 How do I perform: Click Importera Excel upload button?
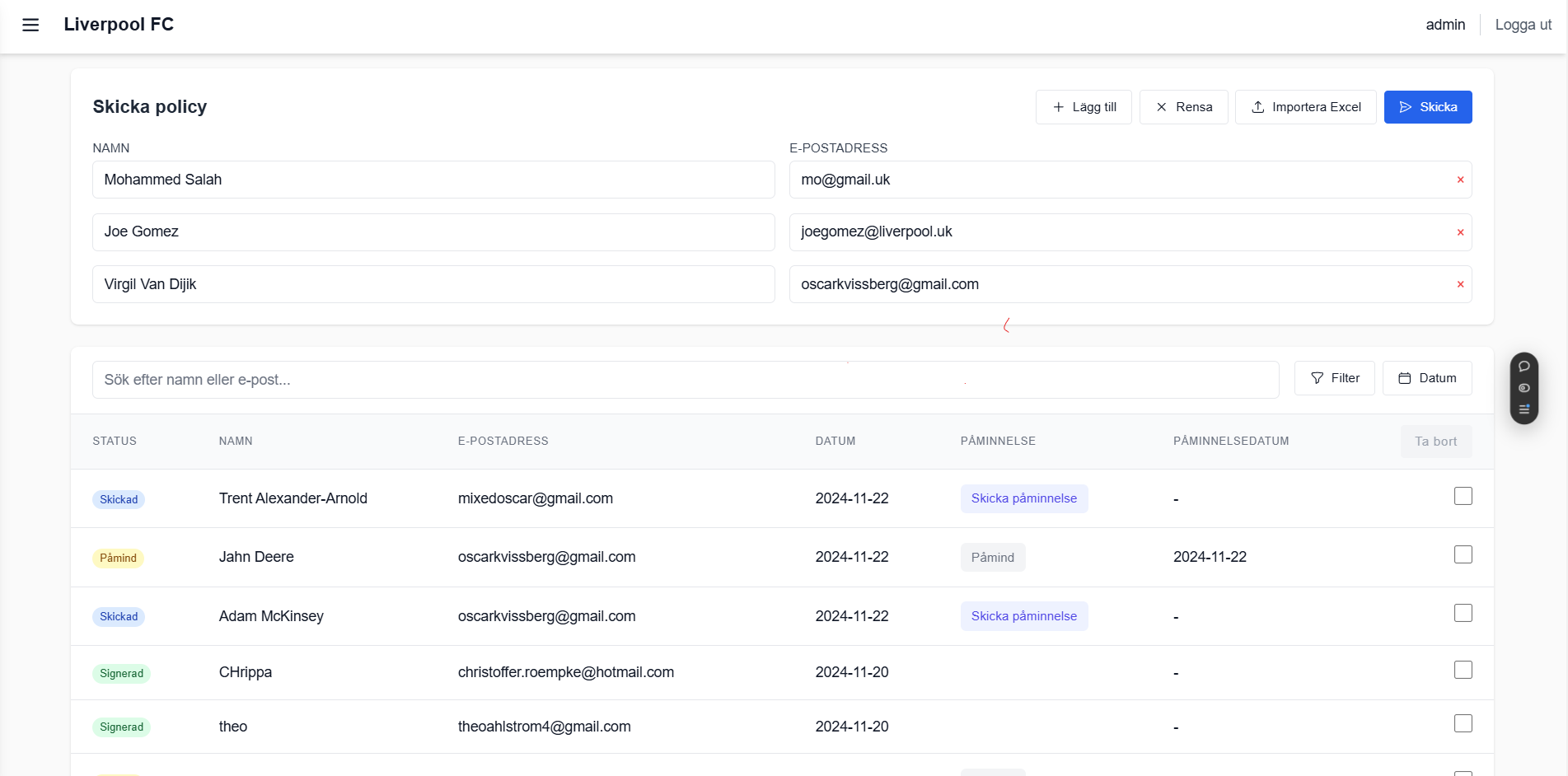1305,107
